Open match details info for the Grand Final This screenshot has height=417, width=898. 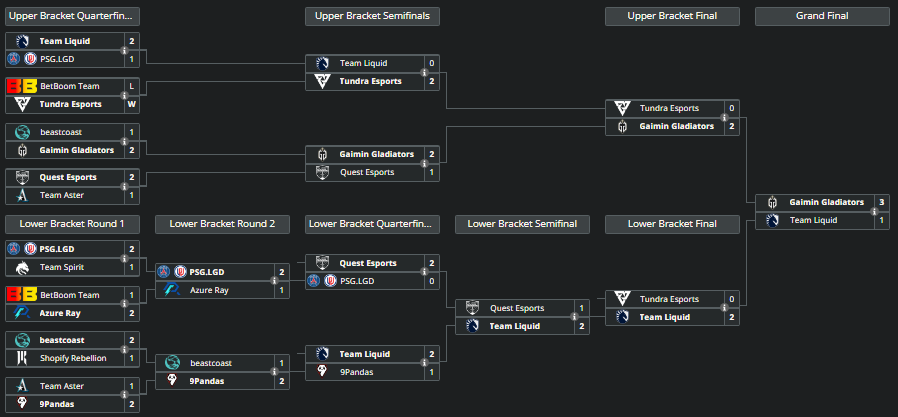(x=874, y=211)
